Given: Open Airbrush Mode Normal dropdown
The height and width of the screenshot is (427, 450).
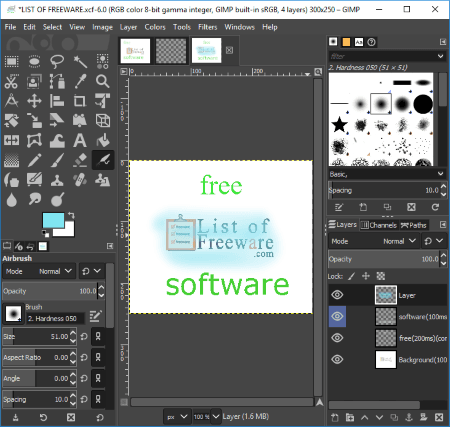Looking at the screenshot, I should point(39,271).
